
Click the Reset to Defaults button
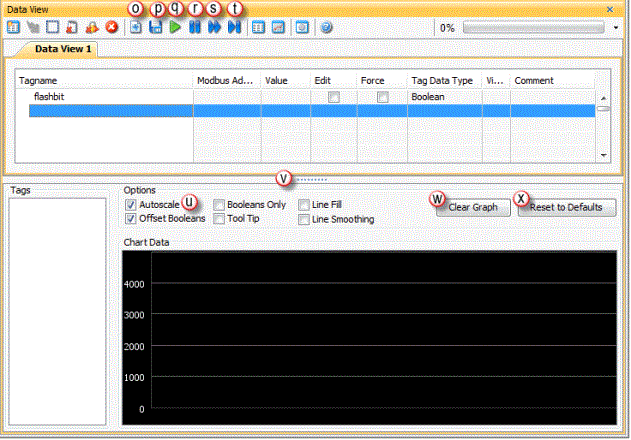pos(566,207)
